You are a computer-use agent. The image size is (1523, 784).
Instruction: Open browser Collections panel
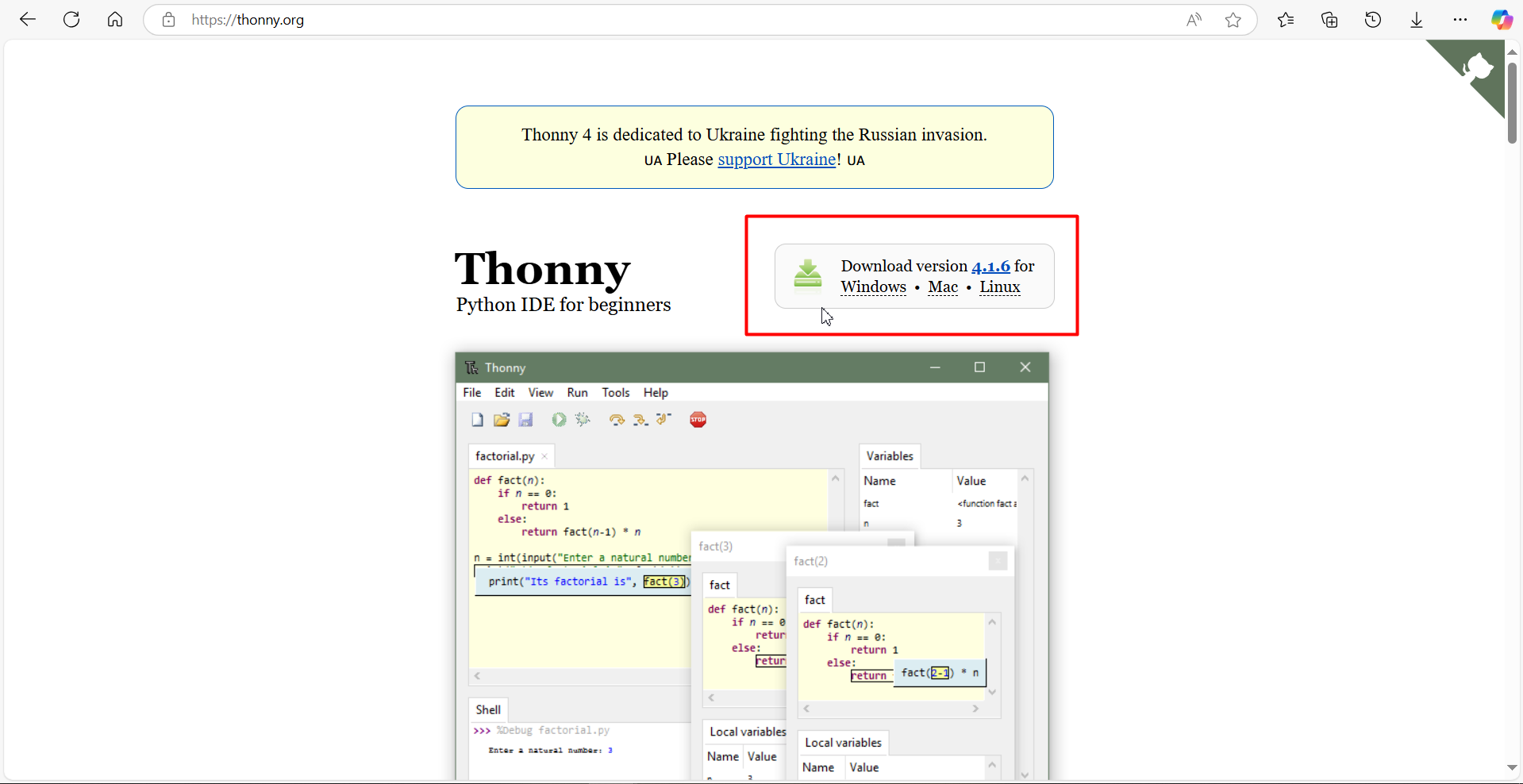coord(1329,20)
